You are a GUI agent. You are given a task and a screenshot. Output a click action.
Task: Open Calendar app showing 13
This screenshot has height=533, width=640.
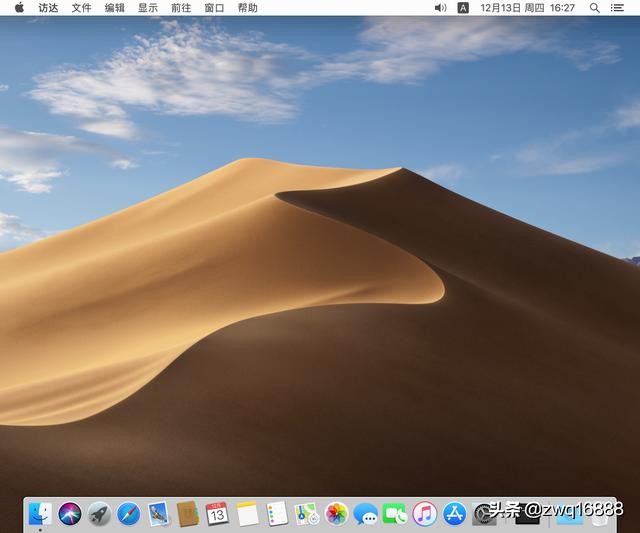click(217, 514)
